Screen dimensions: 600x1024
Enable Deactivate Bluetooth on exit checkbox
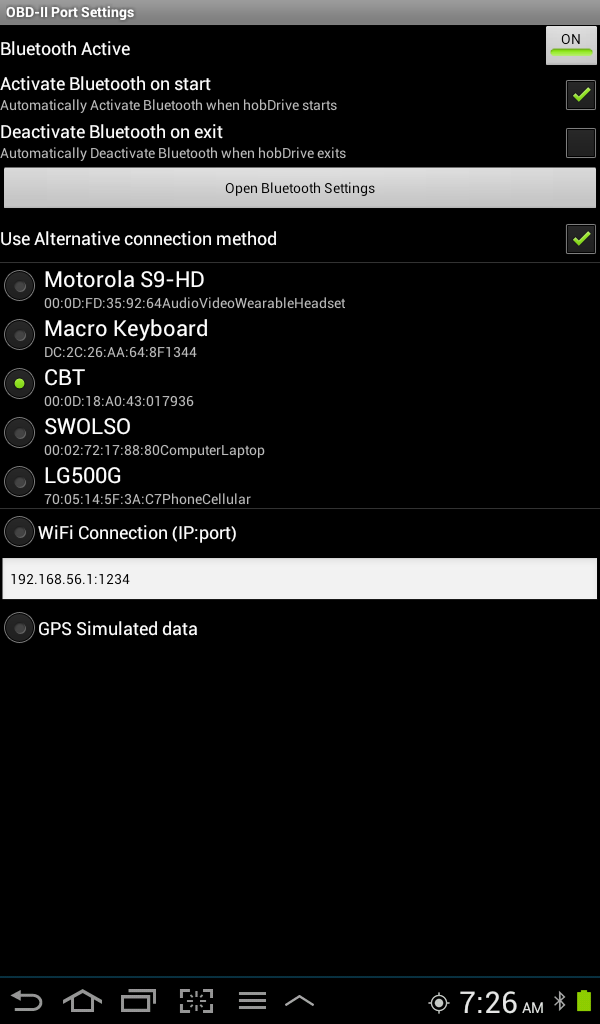coord(580,143)
